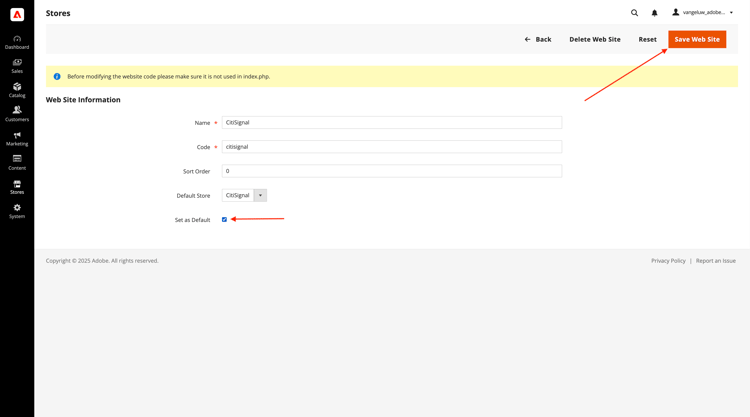This screenshot has width=750, height=417.
Task: Click the index.php warning message text
Action: tap(168, 77)
